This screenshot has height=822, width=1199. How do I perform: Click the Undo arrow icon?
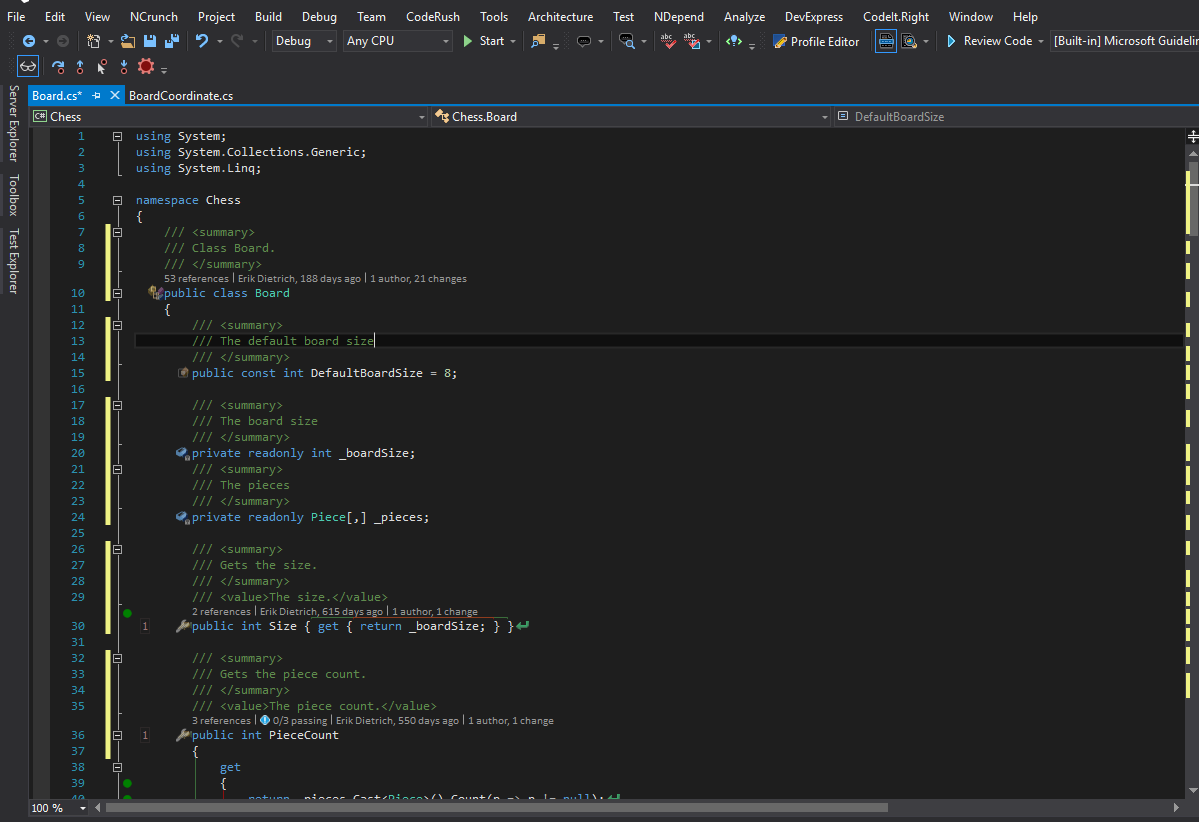[202, 41]
